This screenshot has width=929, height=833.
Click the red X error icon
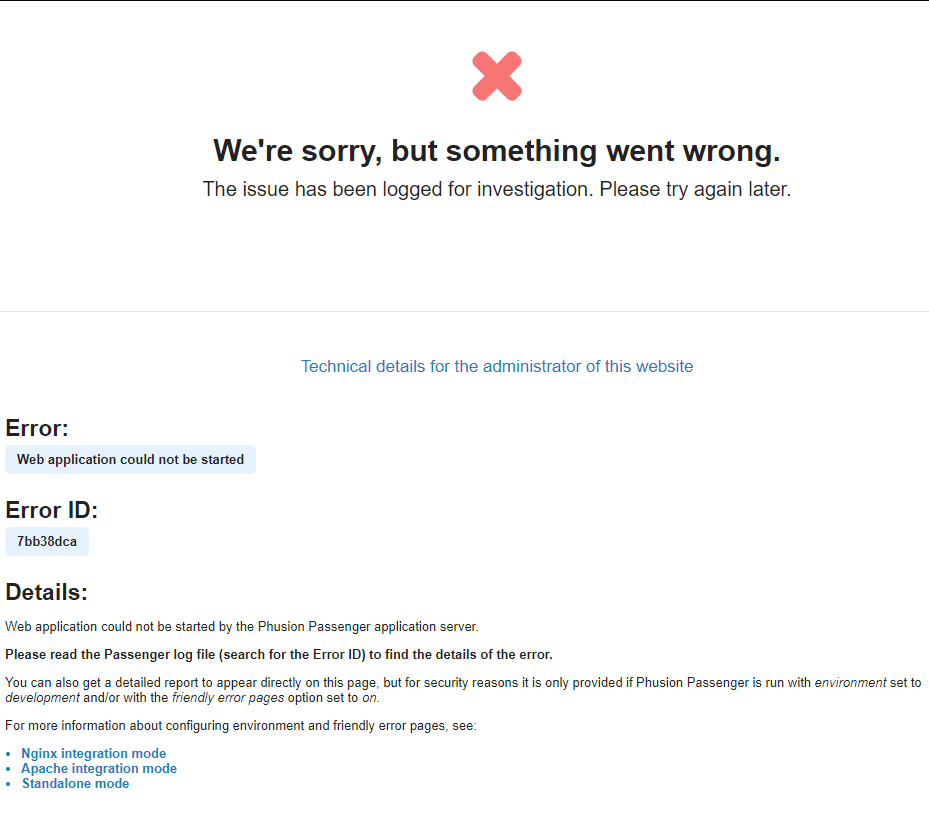(x=497, y=76)
